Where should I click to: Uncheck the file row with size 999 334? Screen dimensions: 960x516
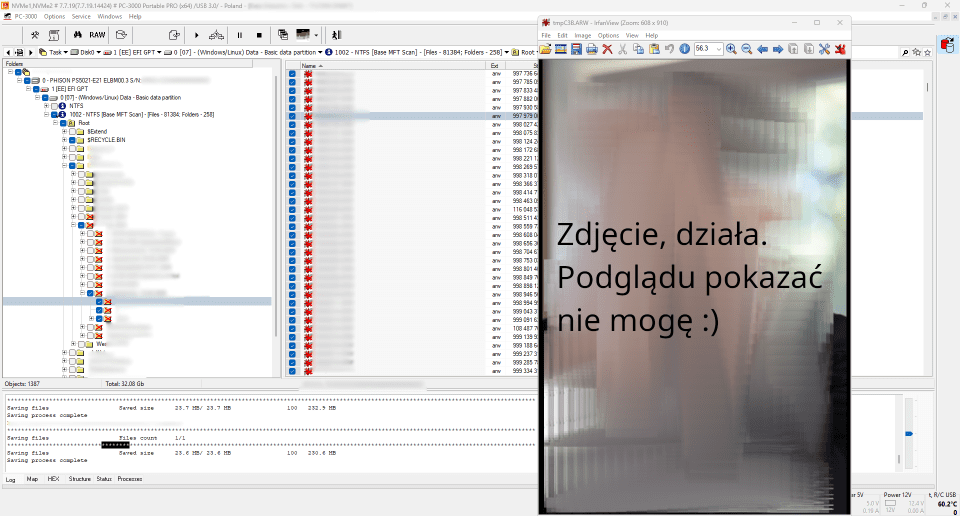pyautogui.click(x=292, y=371)
